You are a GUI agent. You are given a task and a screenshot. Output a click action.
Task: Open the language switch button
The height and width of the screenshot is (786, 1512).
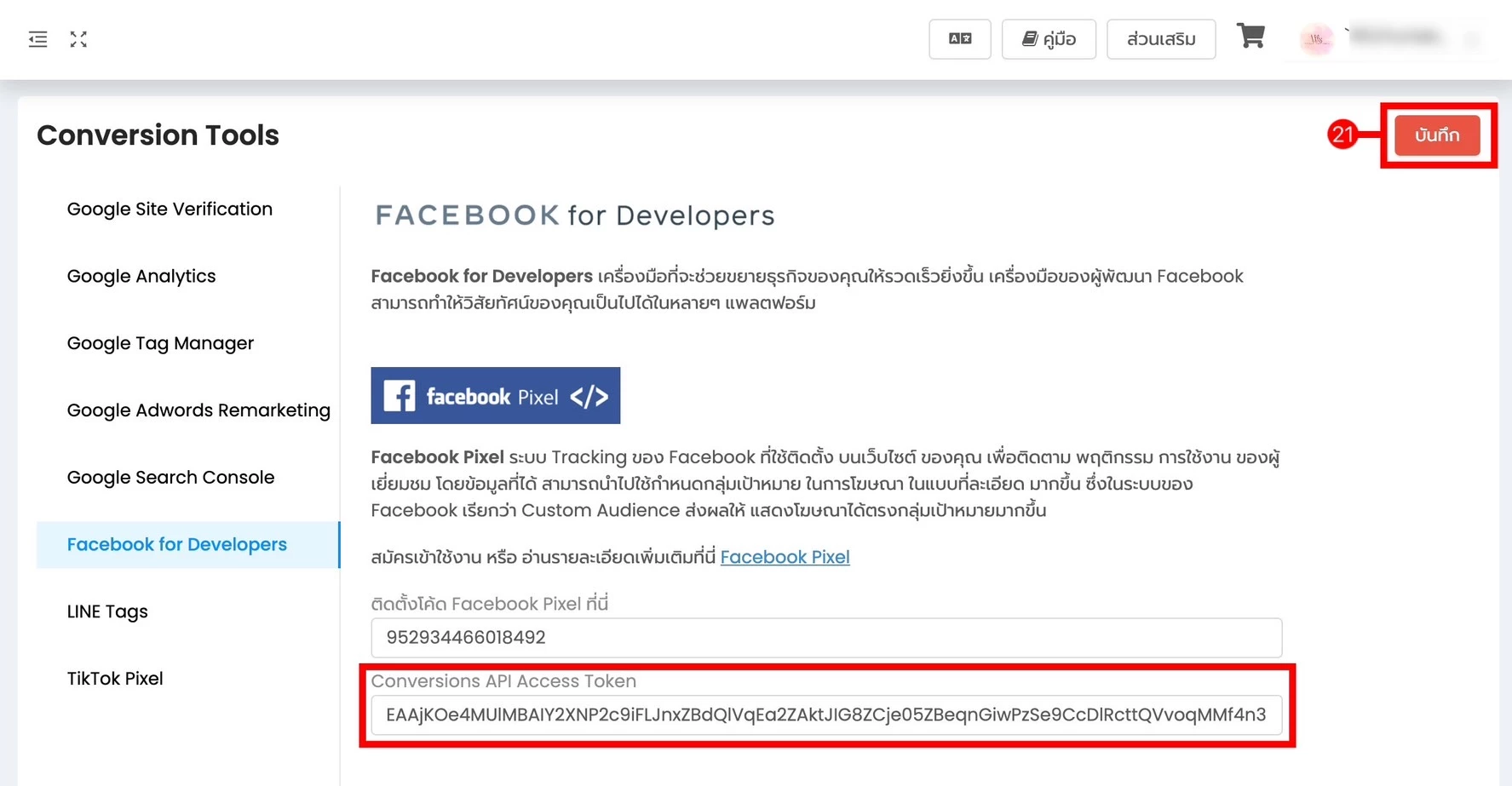[960, 39]
